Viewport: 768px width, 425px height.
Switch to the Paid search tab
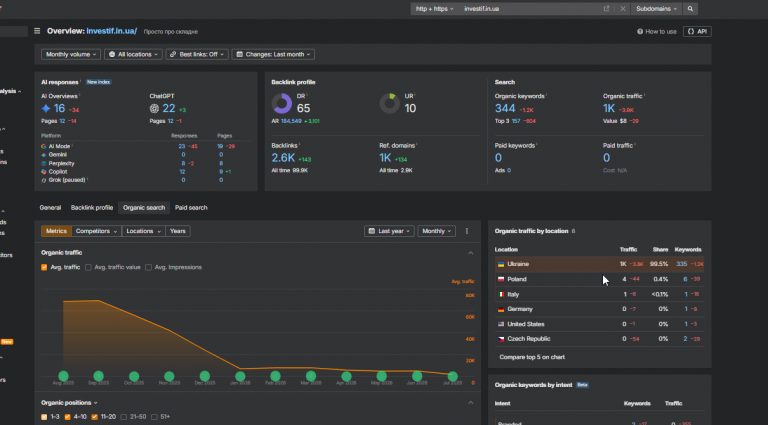point(191,208)
